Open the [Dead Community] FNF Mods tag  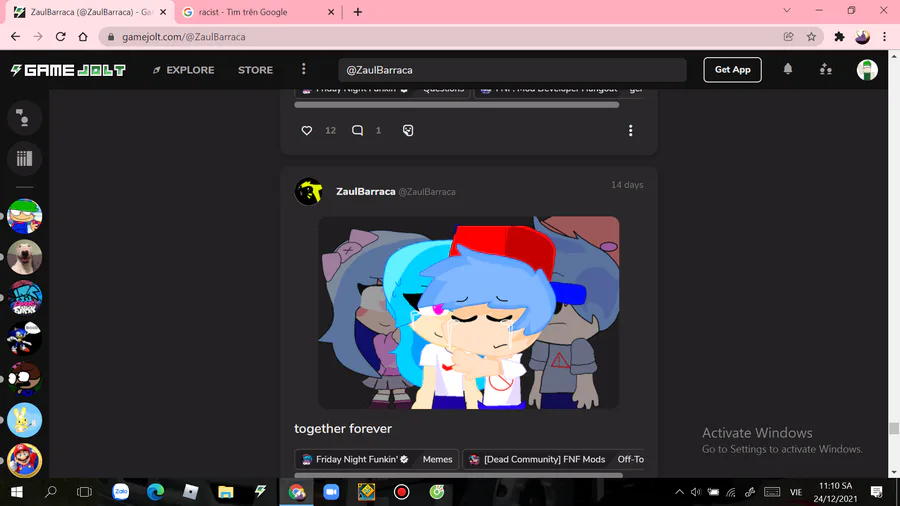coord(539,459)
